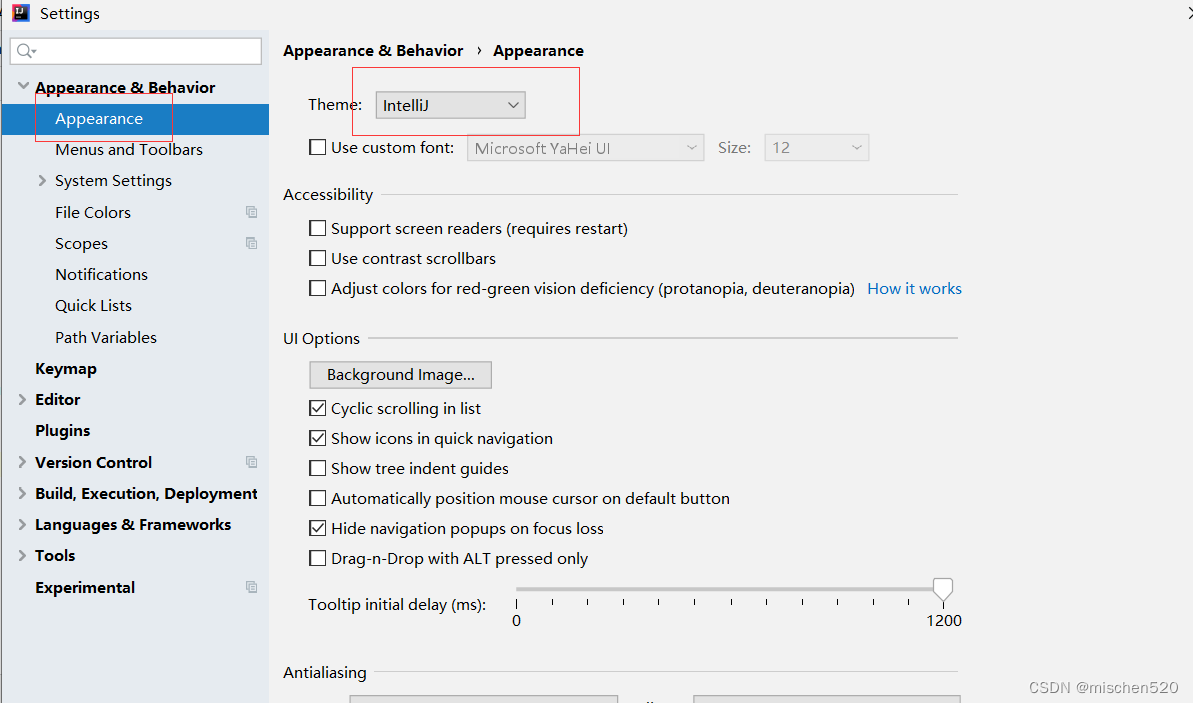Click the Editor tree label
1193x703 pixels.
click(x=58, y=399)
